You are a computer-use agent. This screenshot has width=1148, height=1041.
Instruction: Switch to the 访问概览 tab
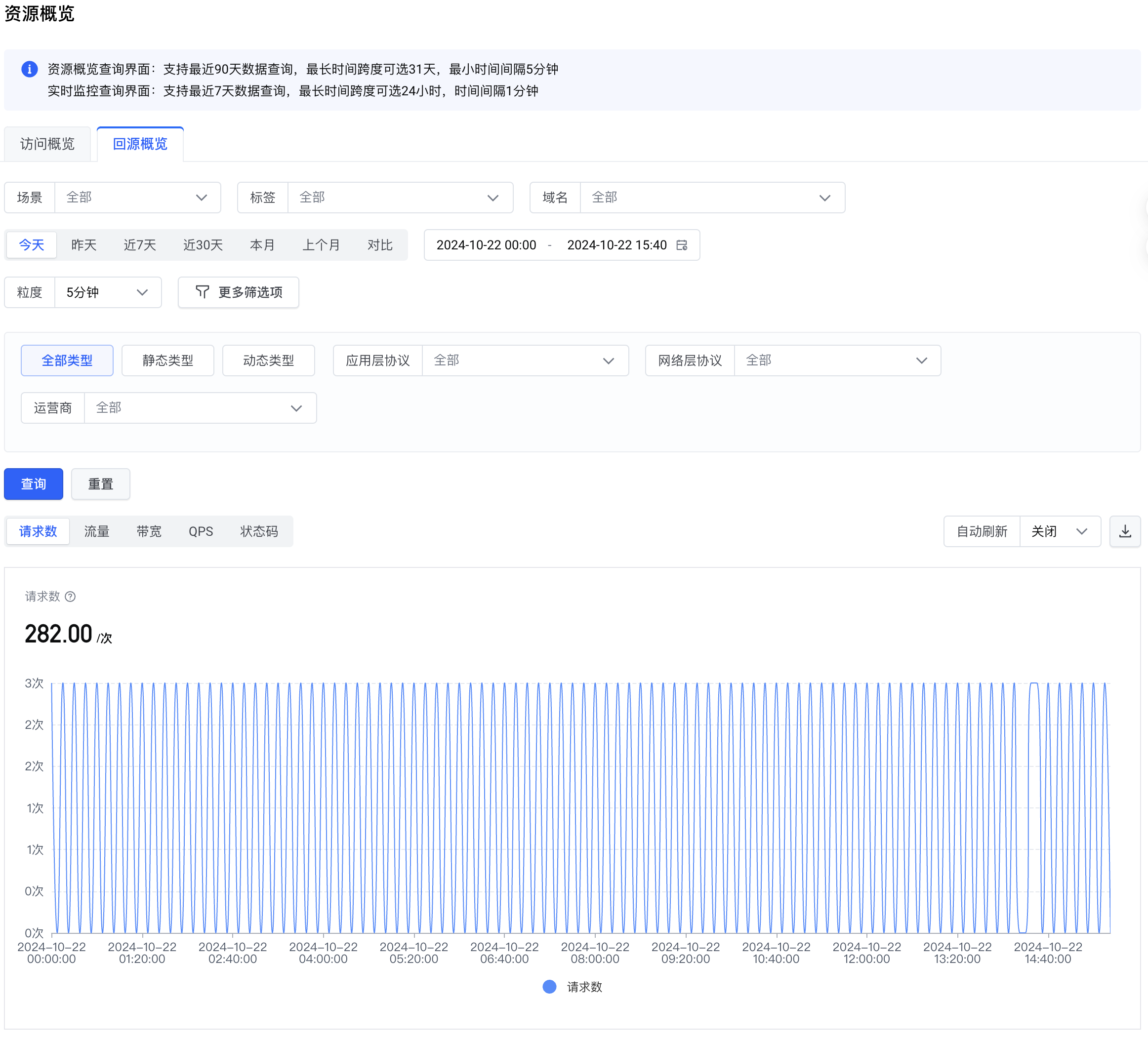click(47, 144)
